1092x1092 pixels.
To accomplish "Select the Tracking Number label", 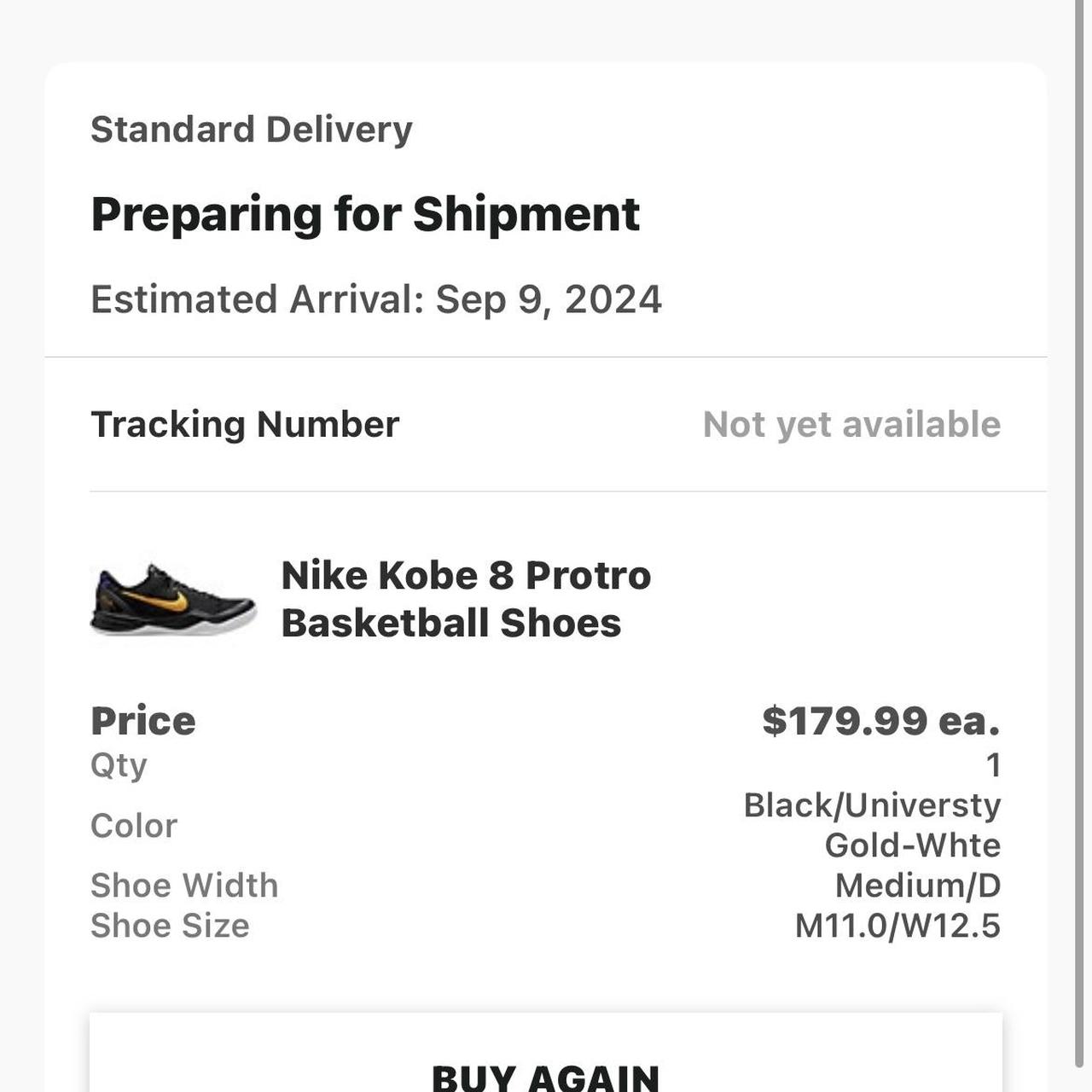I will tap(245, 424).
